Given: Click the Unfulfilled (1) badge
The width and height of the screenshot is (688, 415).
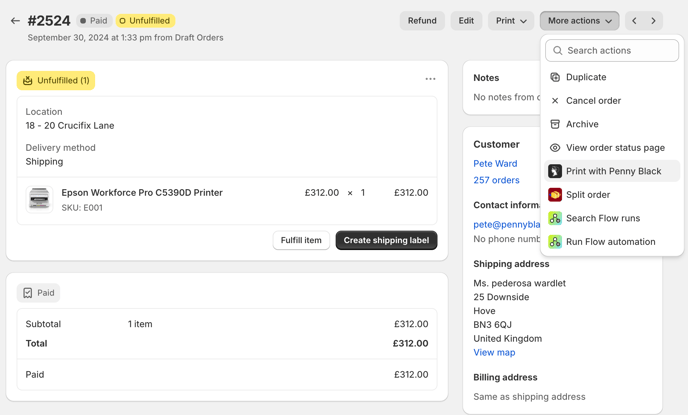Looking at the screenshot, I should 56,81.
